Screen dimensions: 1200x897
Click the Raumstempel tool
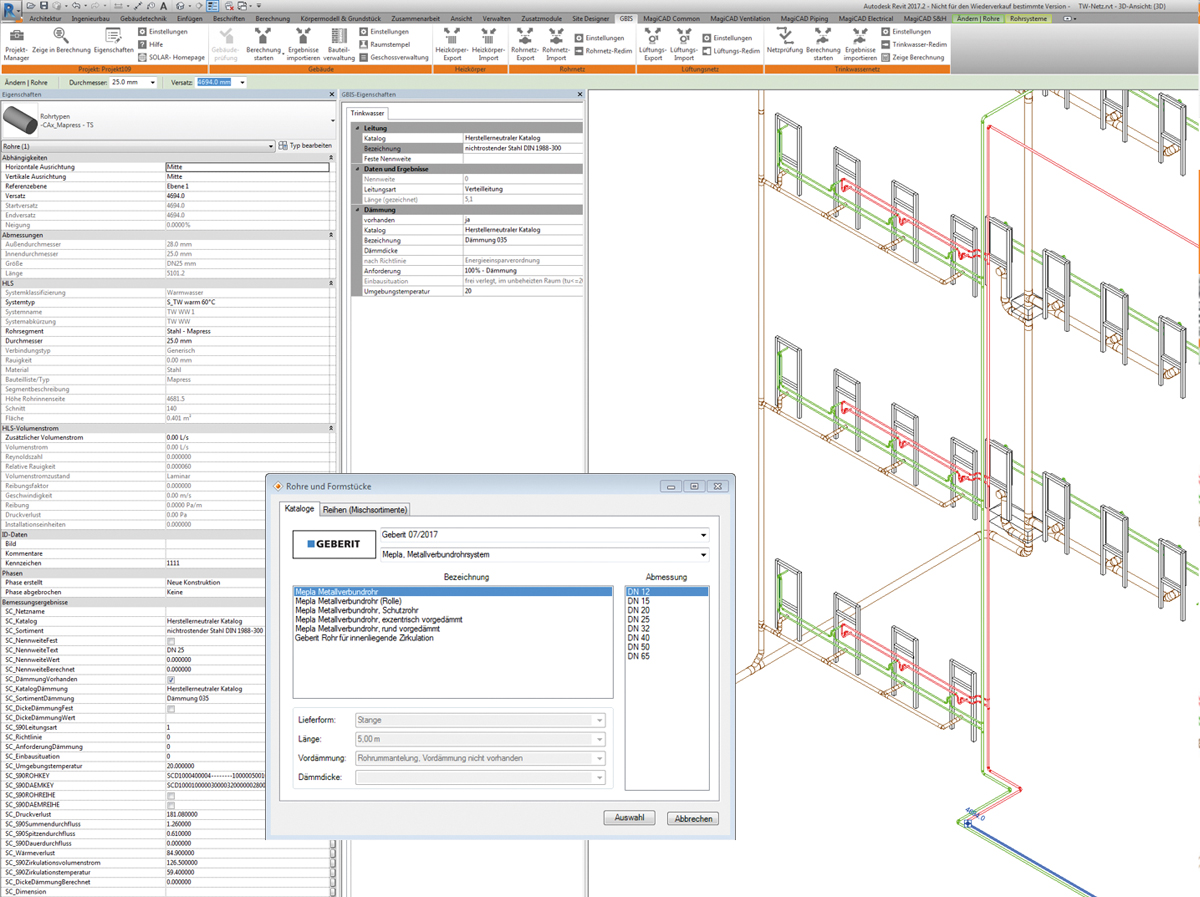click(x=383, y=45)
